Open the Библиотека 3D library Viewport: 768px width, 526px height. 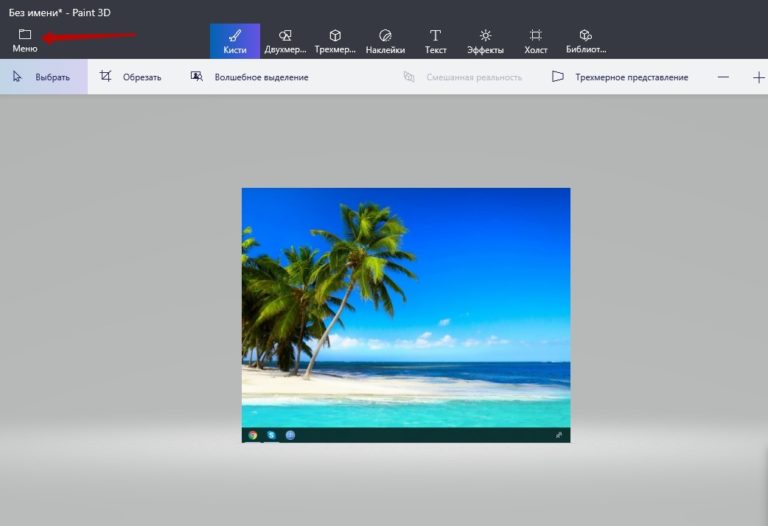click(586, 41)
